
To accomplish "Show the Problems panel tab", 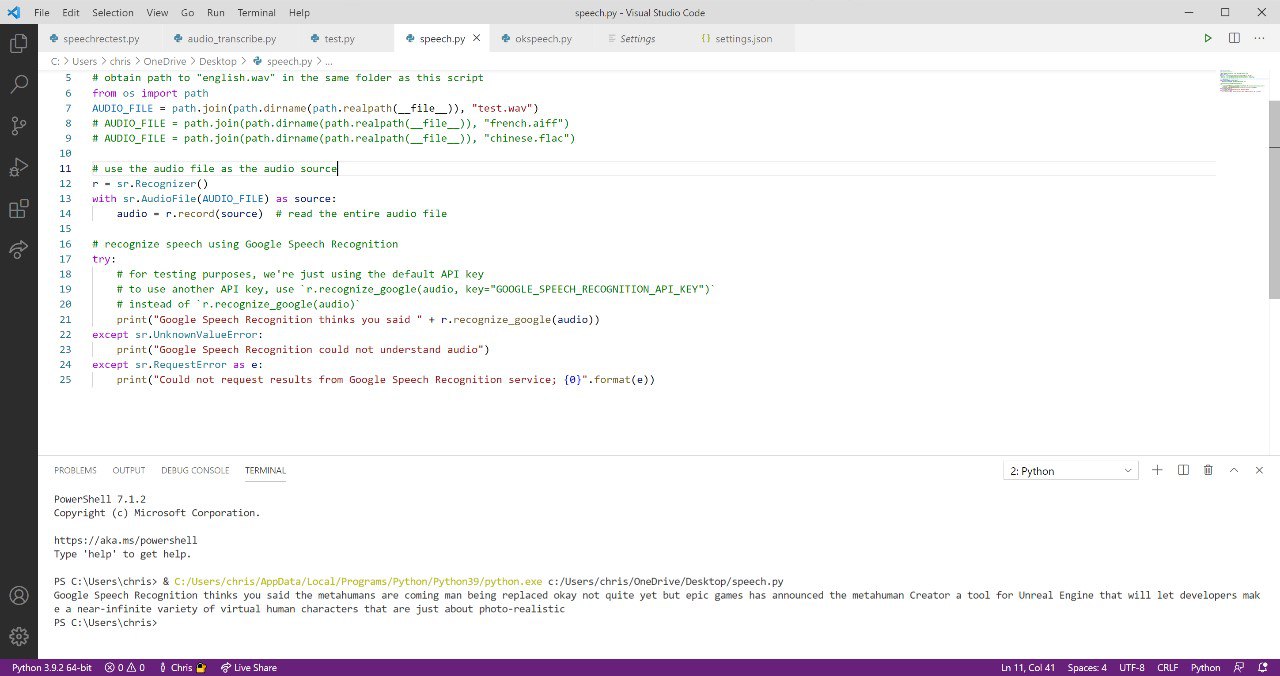I will pos(75,470).
